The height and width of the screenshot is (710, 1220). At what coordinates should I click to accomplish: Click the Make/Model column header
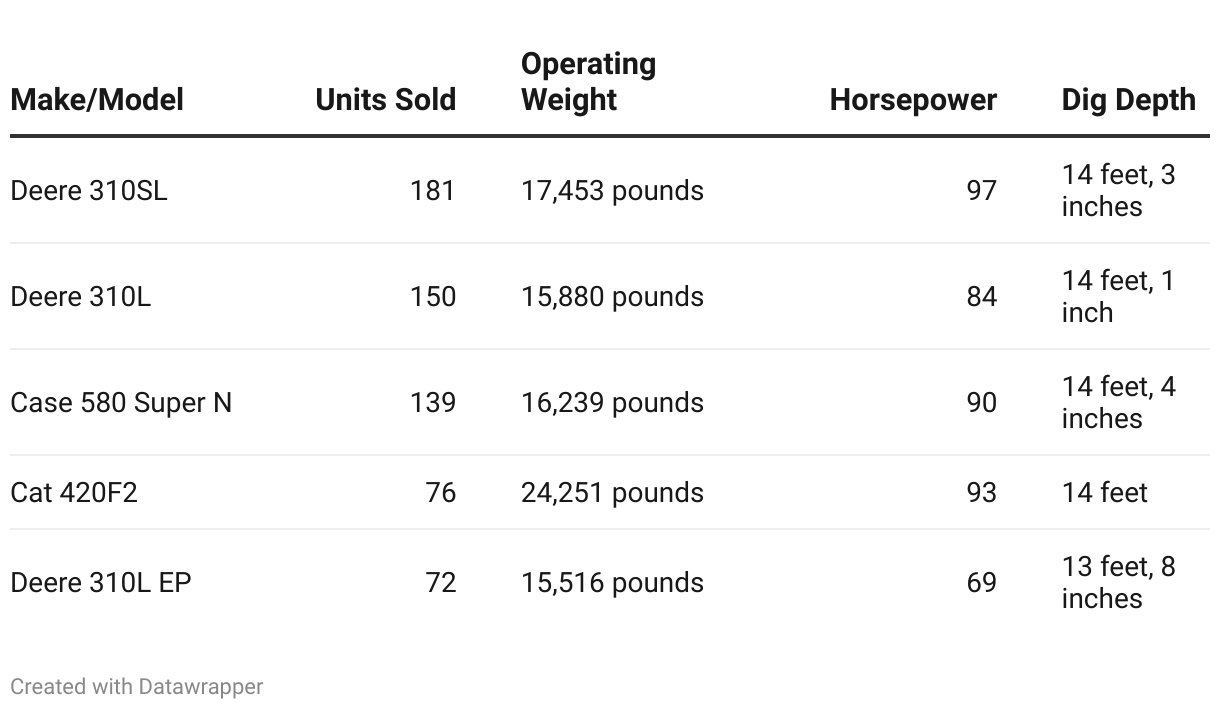tap(97, 100)
